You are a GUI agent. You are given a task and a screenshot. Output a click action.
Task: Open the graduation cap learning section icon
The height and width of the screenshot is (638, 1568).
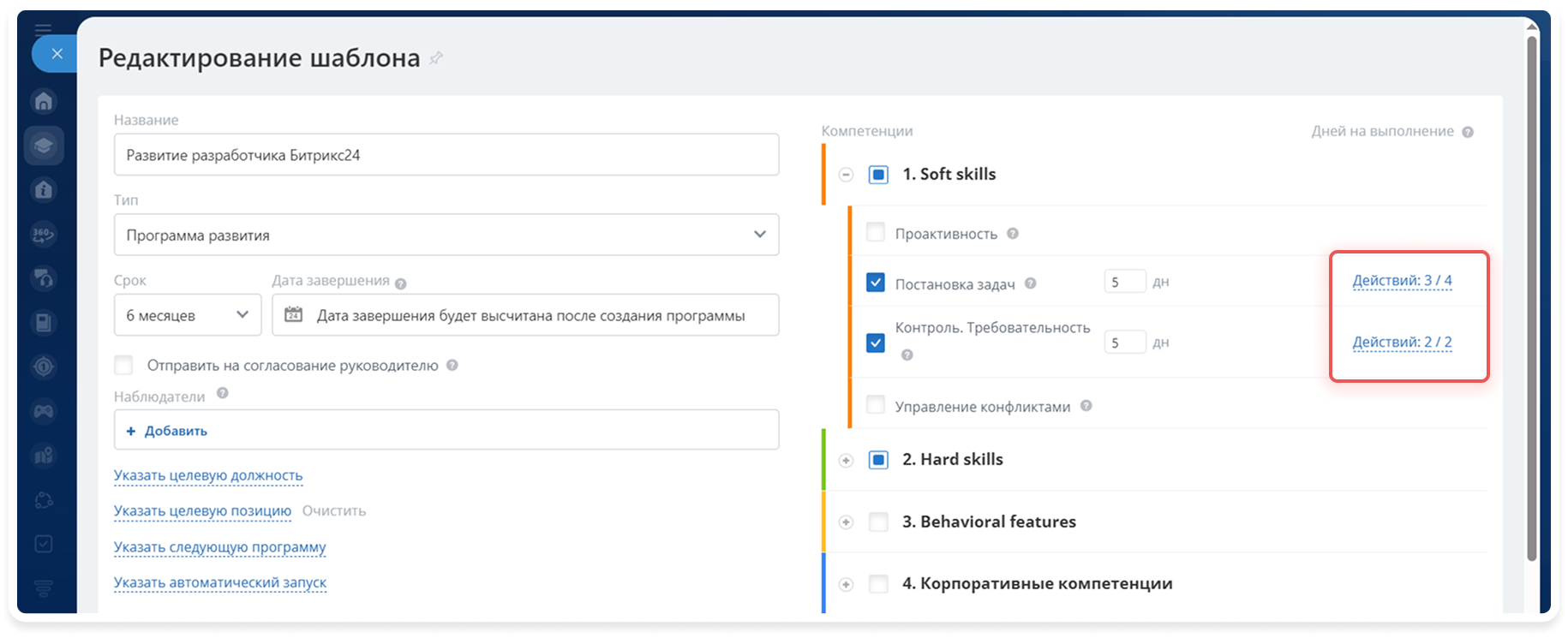pyautogui.click(x=44, y=146)
